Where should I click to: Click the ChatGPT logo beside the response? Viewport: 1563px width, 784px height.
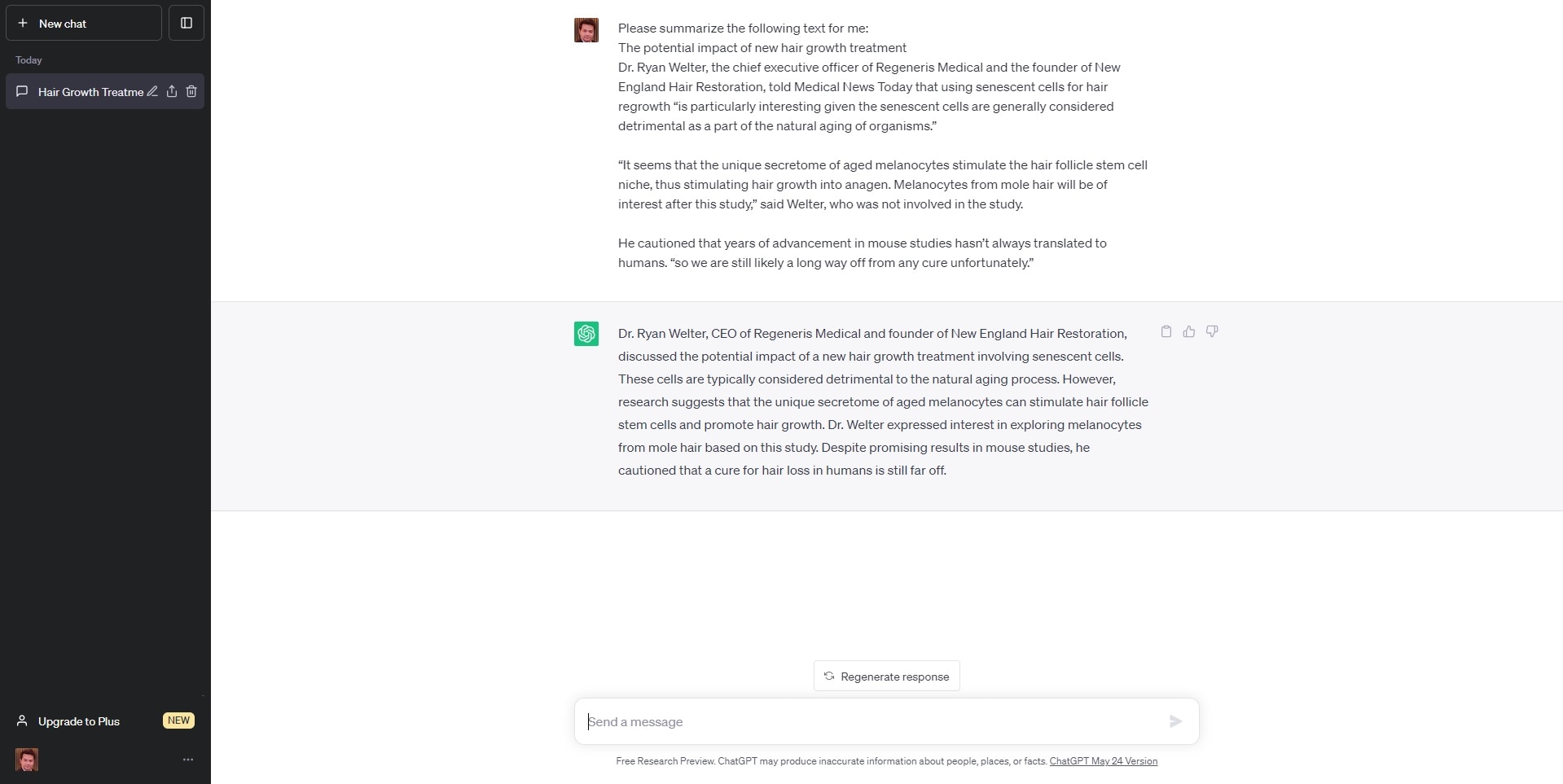pos(586,334)
